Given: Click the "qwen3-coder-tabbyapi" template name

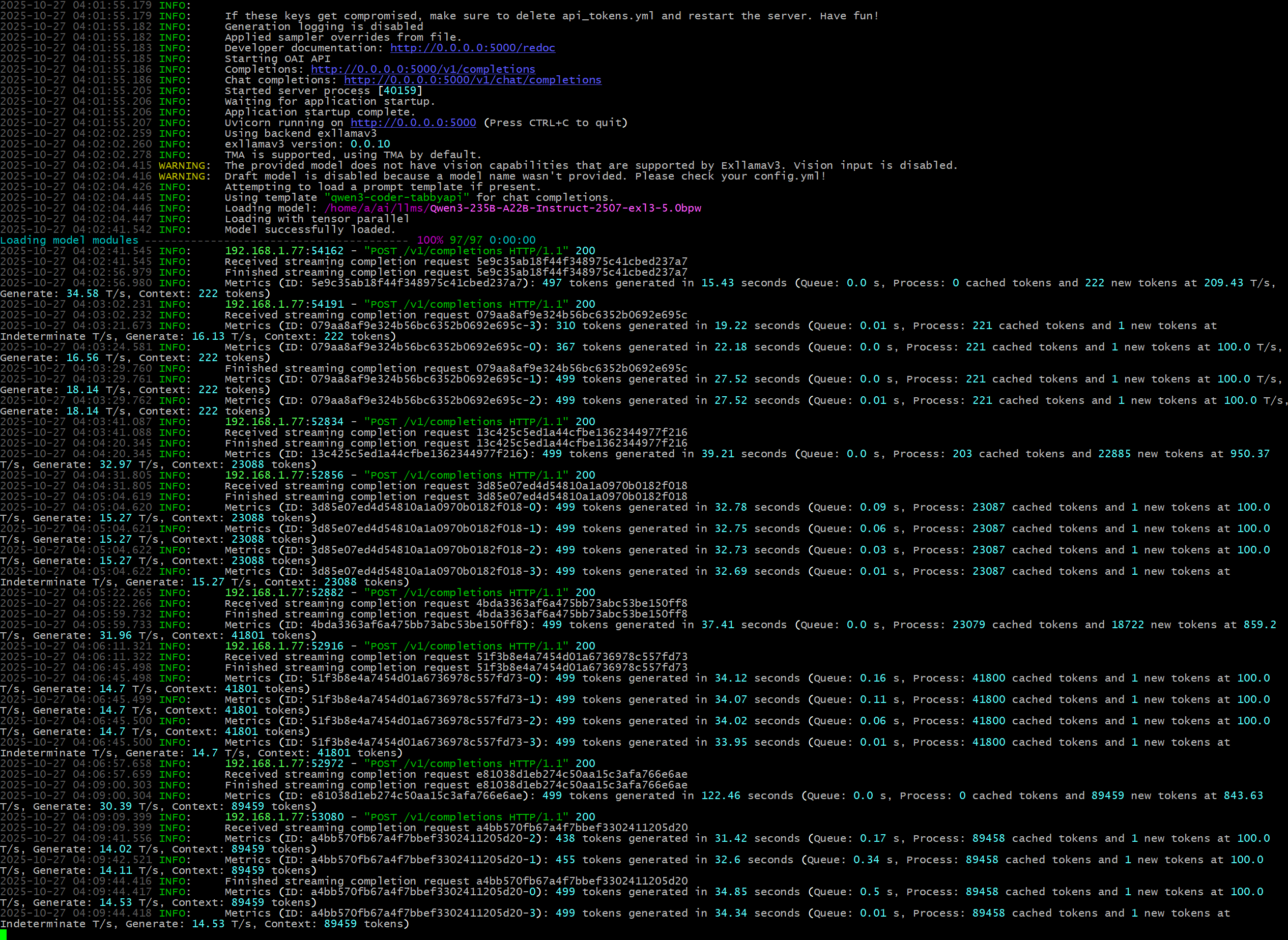Looking at the screenshot, I should (397, 197).
